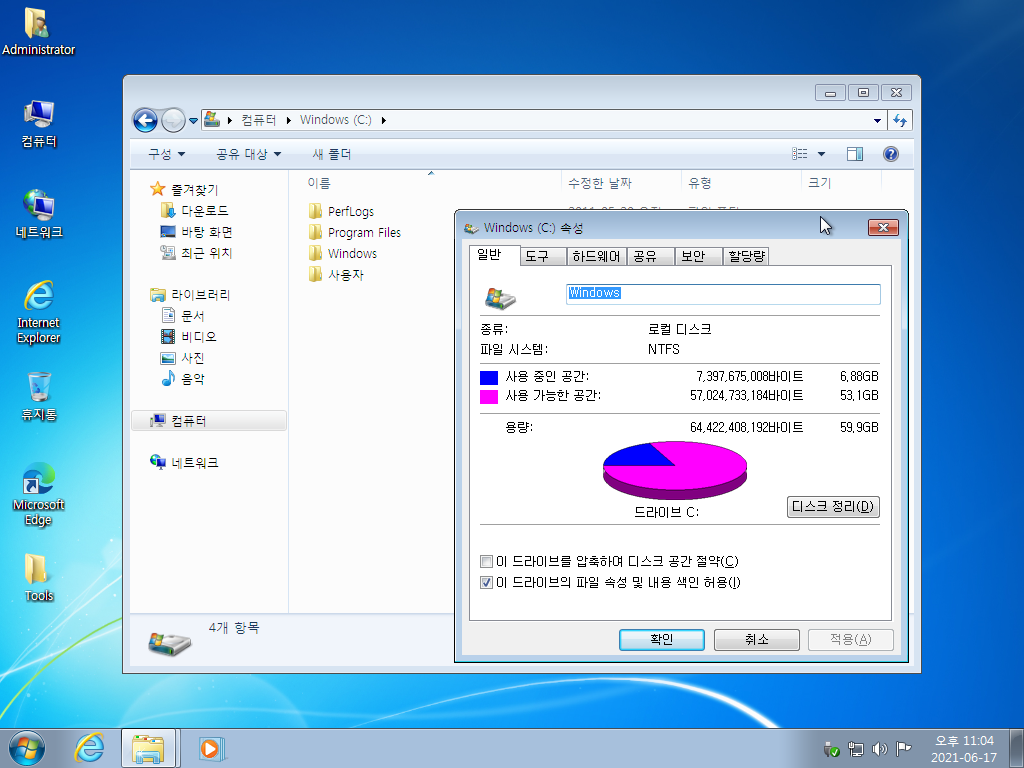Select 바탕 화면 in the sidebar
This screenshot has width=1024, height=768.
196,232
